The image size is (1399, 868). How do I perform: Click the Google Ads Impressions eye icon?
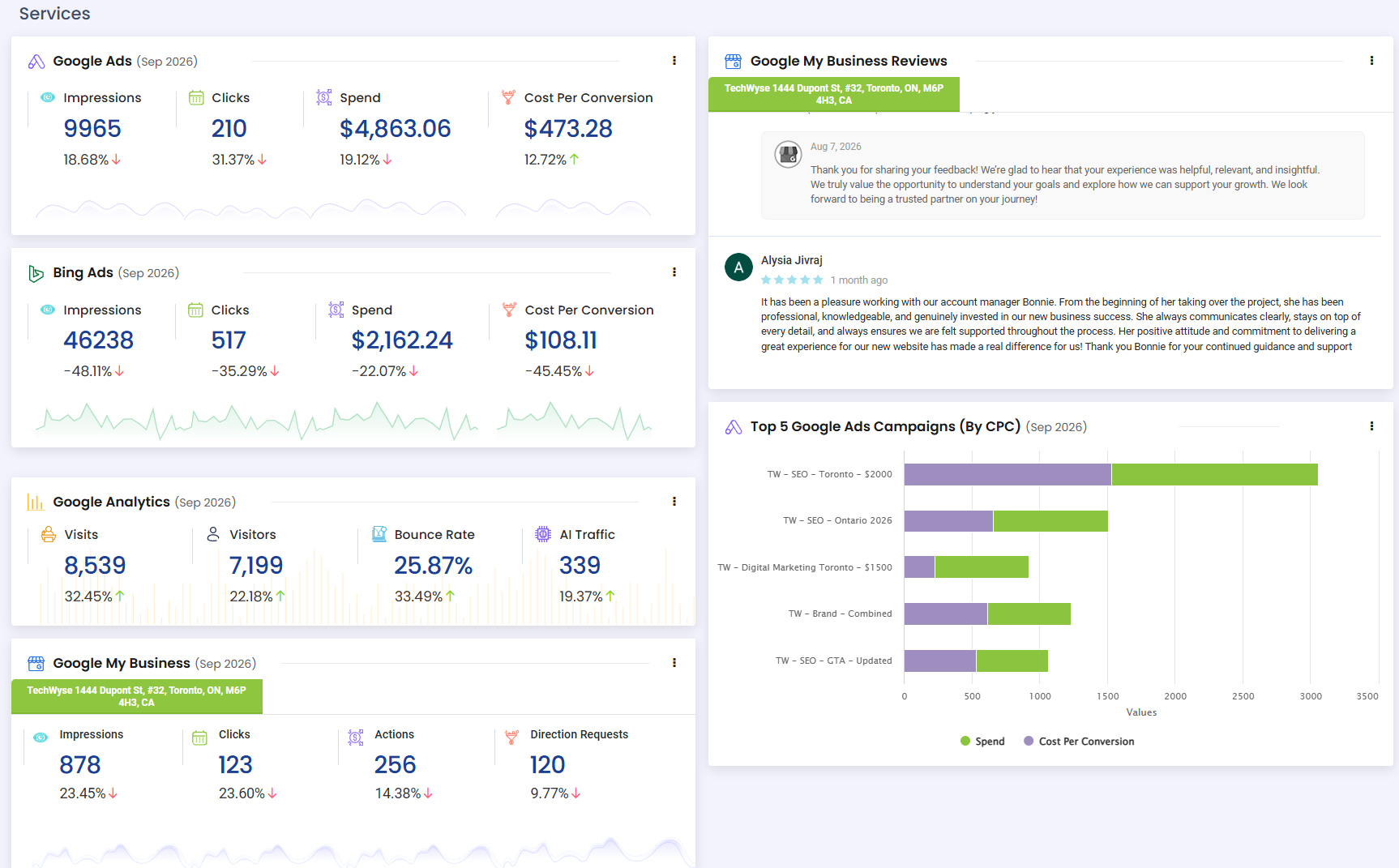coord(48,97)
